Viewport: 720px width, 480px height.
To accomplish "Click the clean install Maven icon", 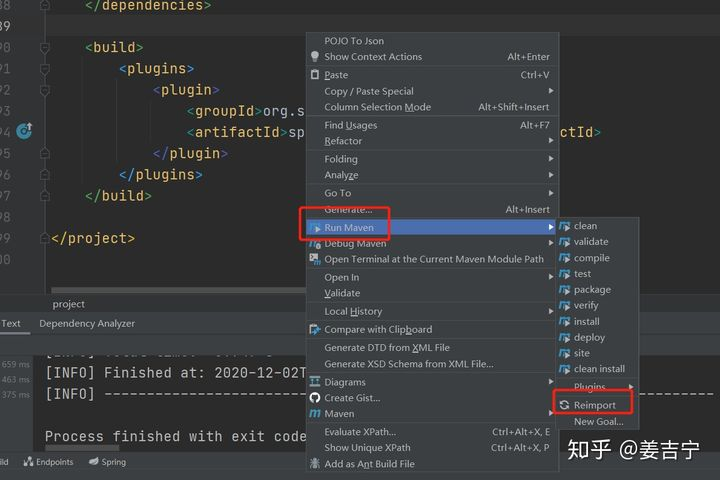I will coord(564,369).
